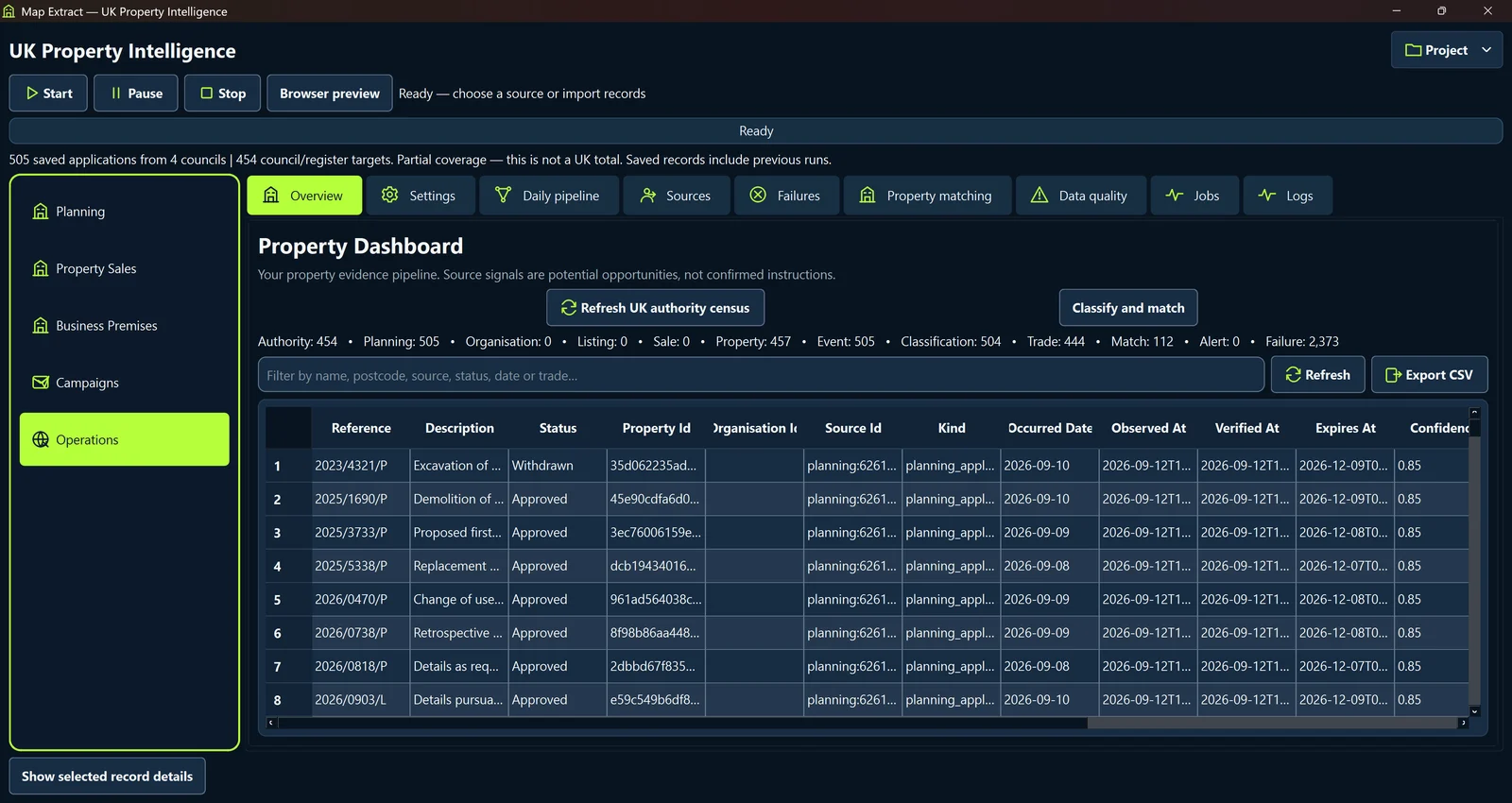Viewport: 1512px width, 803px height.
Task: Click the Property Id column header
Action: point(656,428)
